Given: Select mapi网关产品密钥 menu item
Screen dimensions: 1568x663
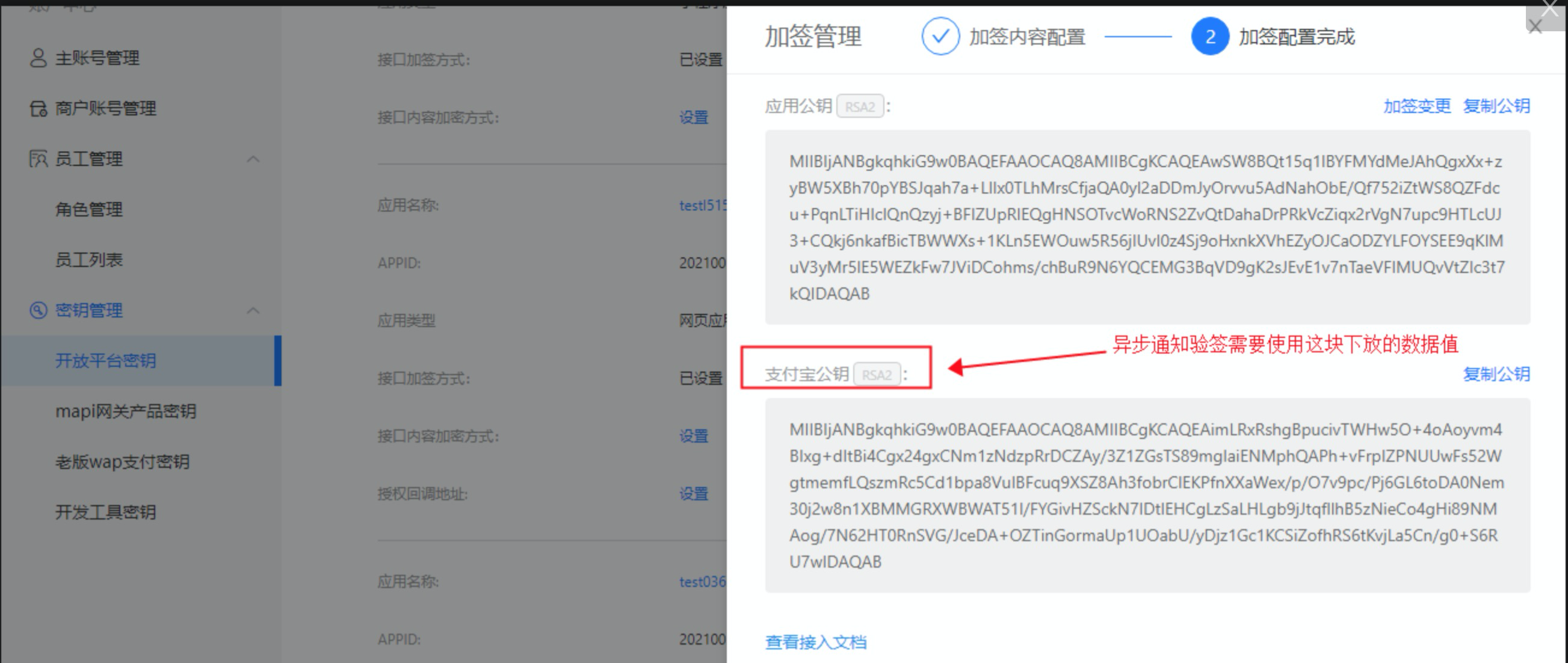Looking at the screenshot, I should tap(126, 411).
